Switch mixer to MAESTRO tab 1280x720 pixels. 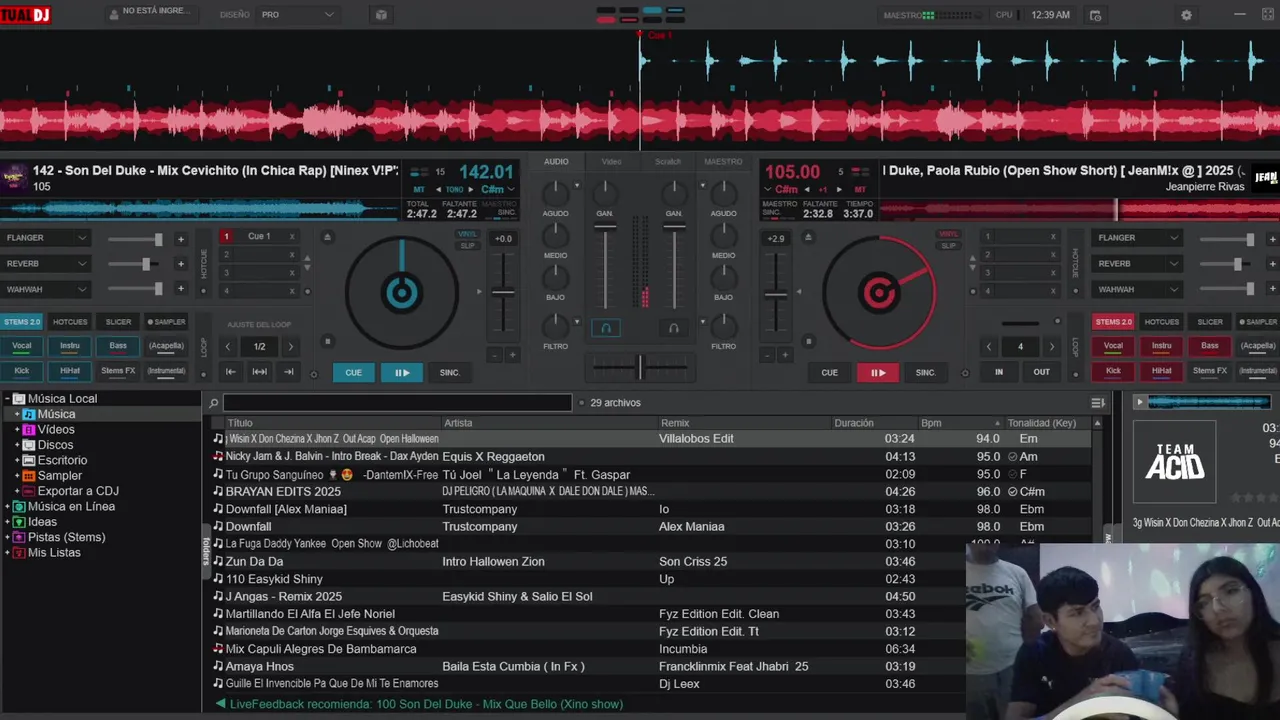[723, 161]
